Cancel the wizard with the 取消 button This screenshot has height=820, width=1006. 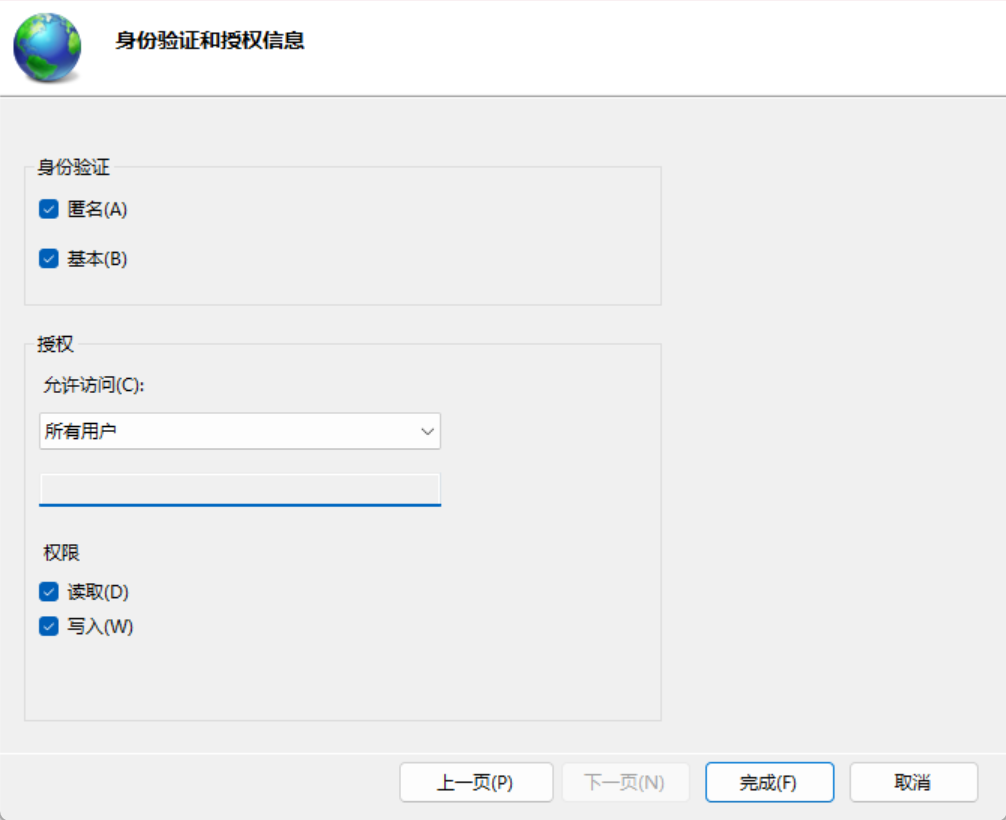point(914,782)
